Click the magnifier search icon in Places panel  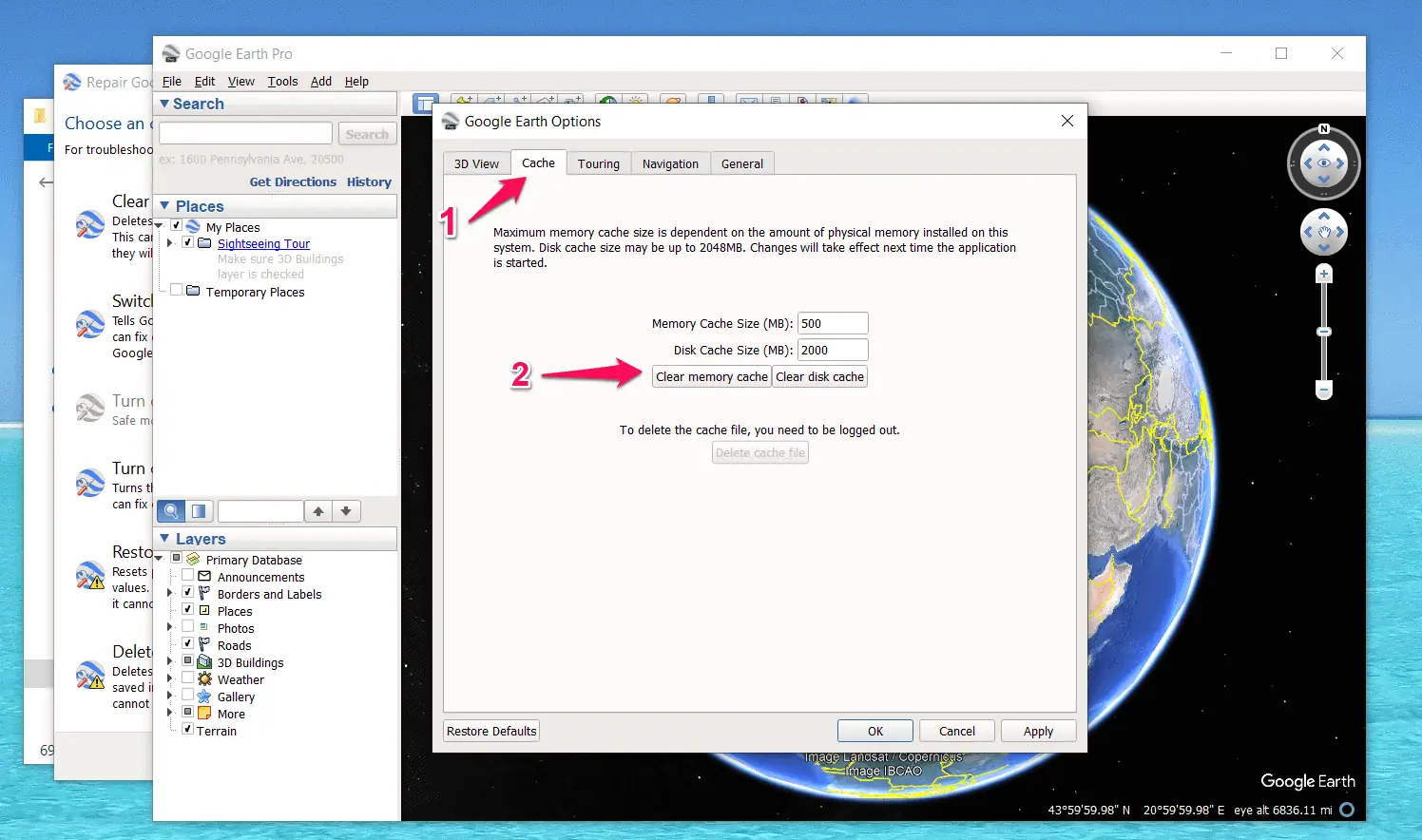coord(171,511)
